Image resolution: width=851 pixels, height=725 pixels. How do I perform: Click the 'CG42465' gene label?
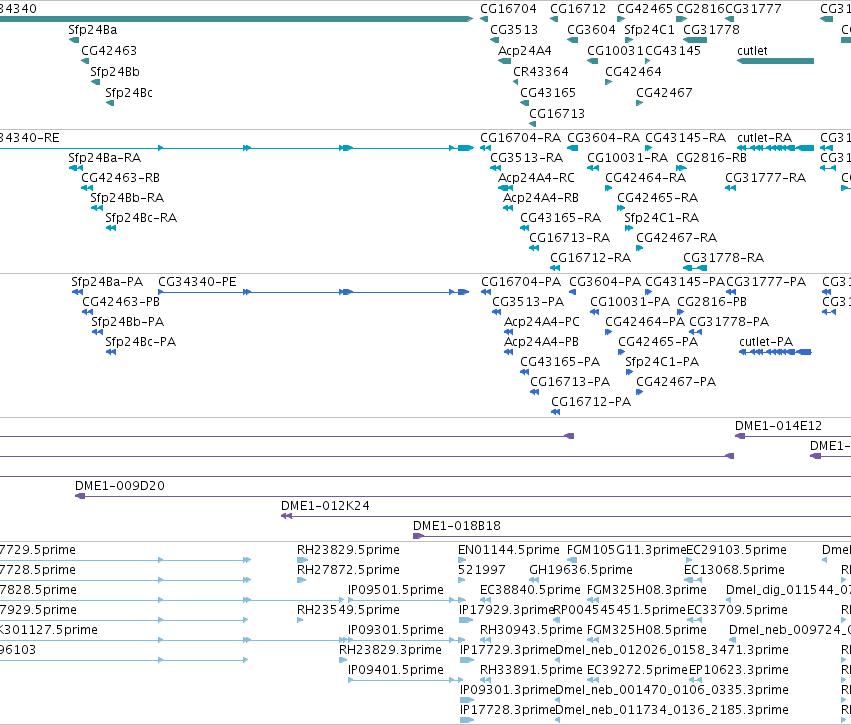[645, 9]
